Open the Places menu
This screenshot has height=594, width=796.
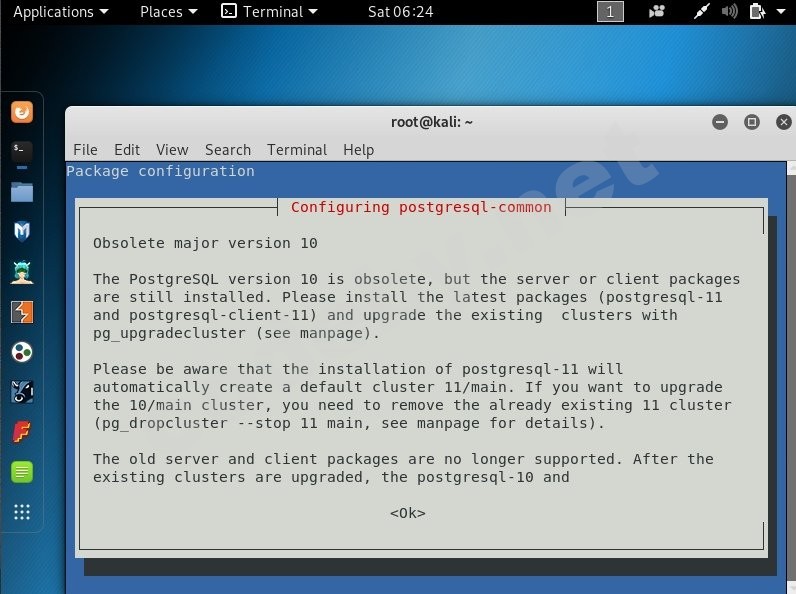(169, 12)
